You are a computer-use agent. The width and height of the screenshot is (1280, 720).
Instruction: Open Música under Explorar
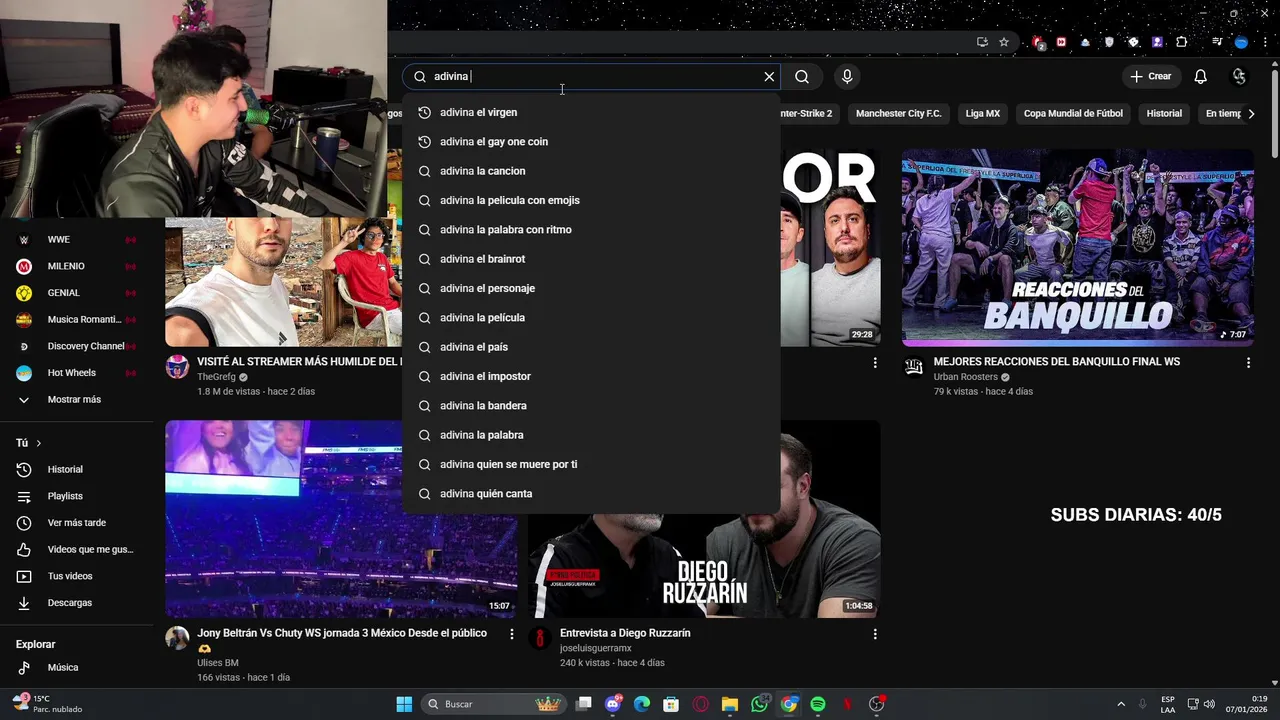(x=77, y=668)
